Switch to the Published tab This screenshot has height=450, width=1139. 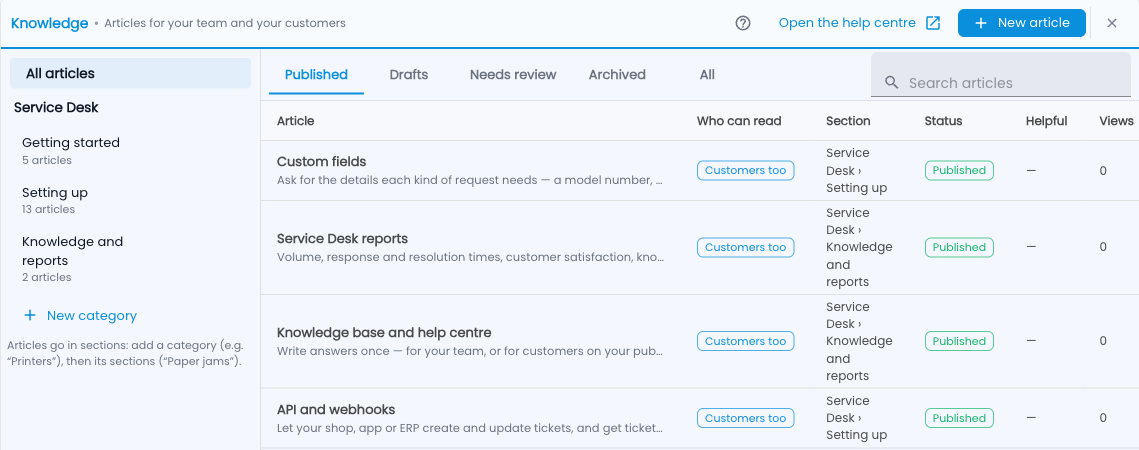316,75
